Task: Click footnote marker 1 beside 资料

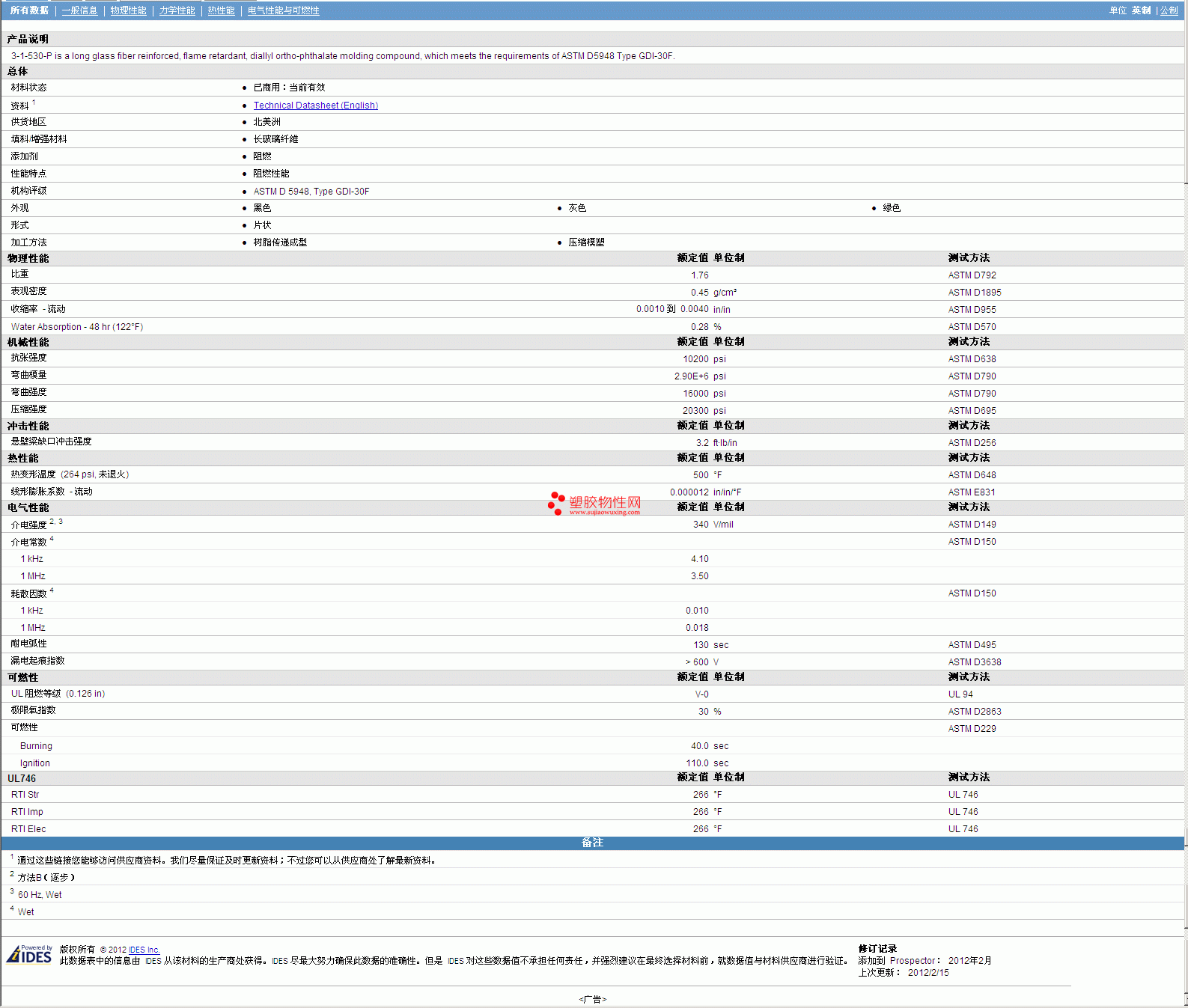Action: [x=34, y=103]
